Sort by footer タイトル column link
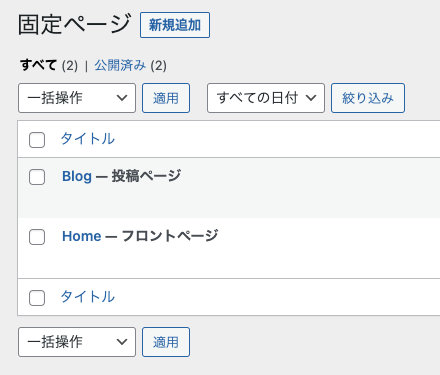The height and width of the screenshot is (375, 440). [x=88, y=297]
